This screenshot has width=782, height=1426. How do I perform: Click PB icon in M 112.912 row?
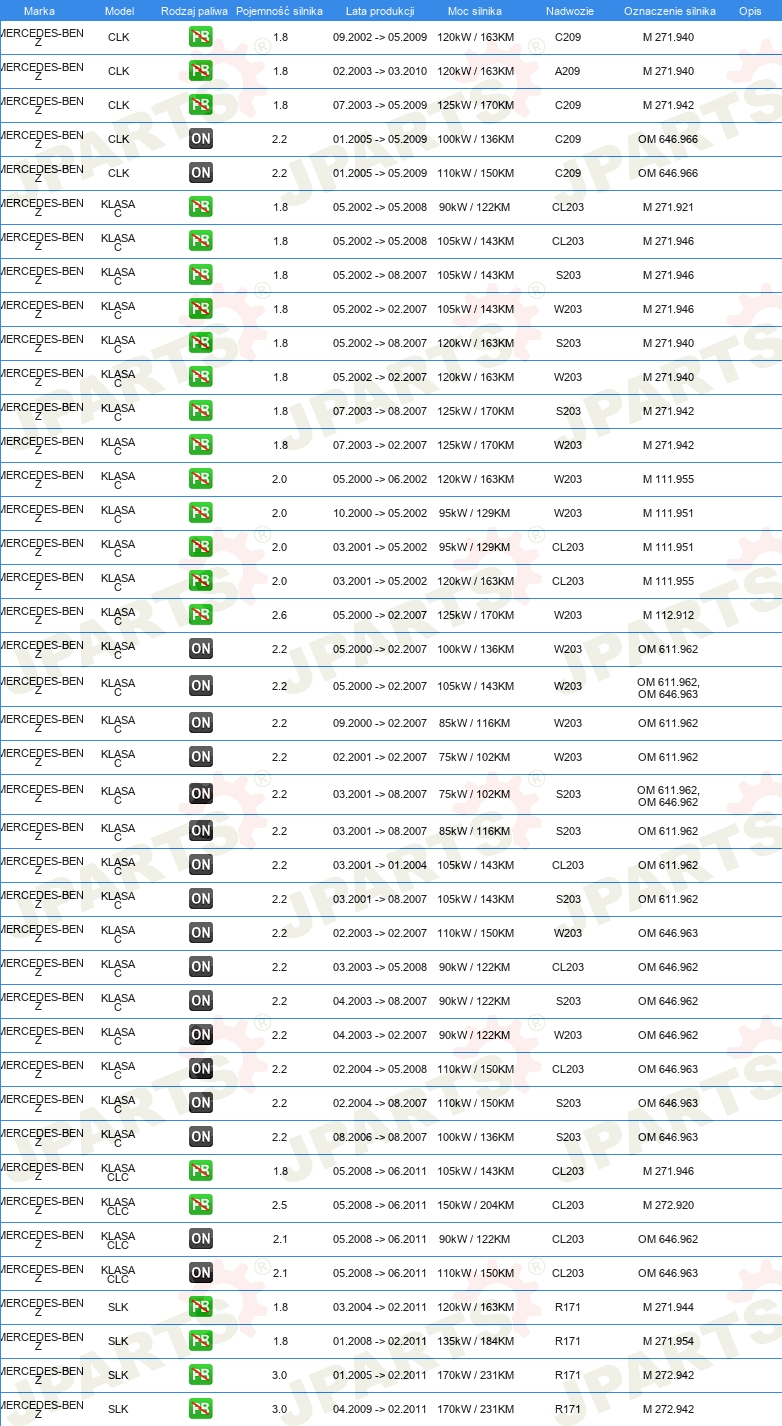(x=201, y=615)
